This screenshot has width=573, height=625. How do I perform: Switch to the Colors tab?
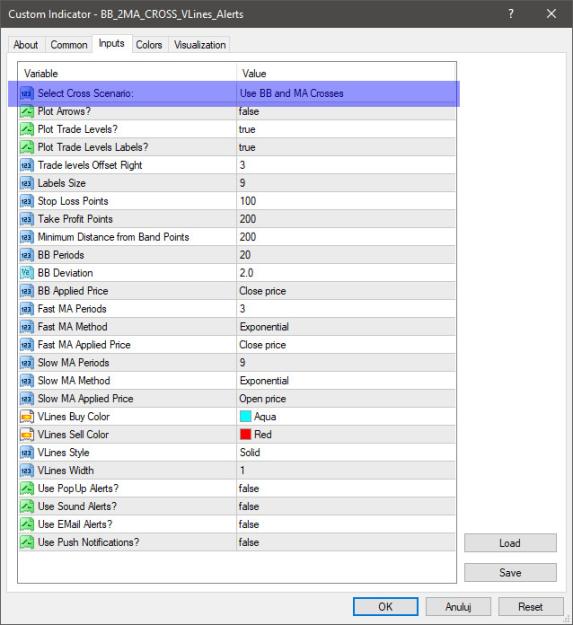[x=149, y=45]
